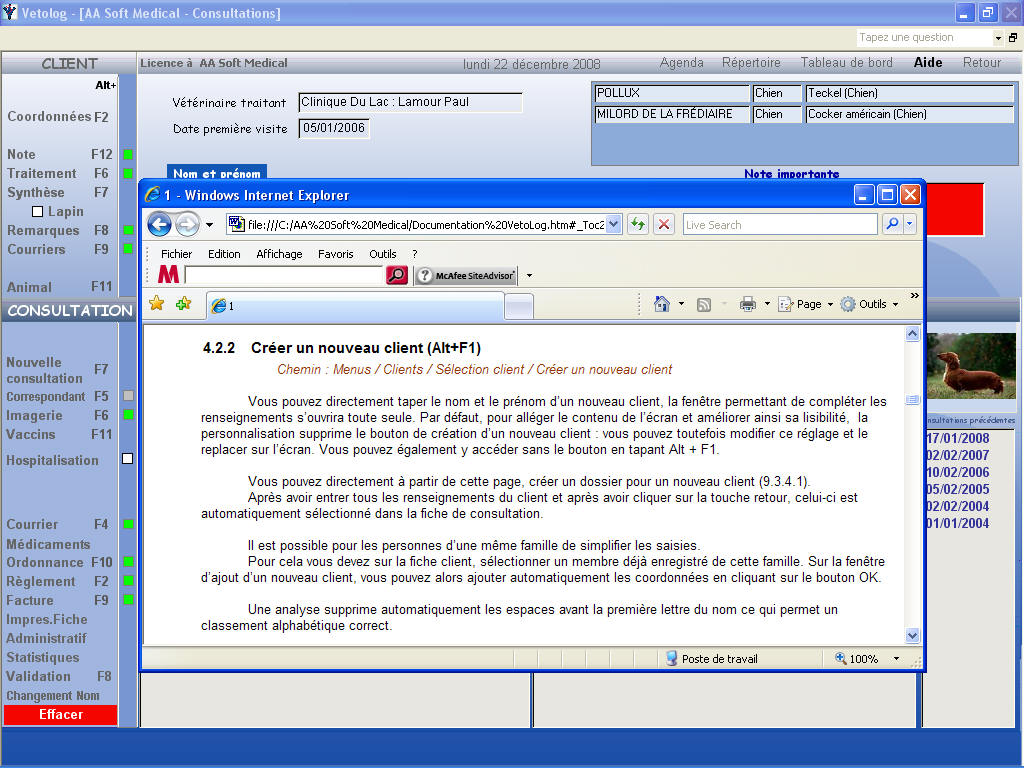This screenshot has height=768, width=1024.
Task: Refresh the documentation page in Internet Explorer
Action: click(637, 225)
